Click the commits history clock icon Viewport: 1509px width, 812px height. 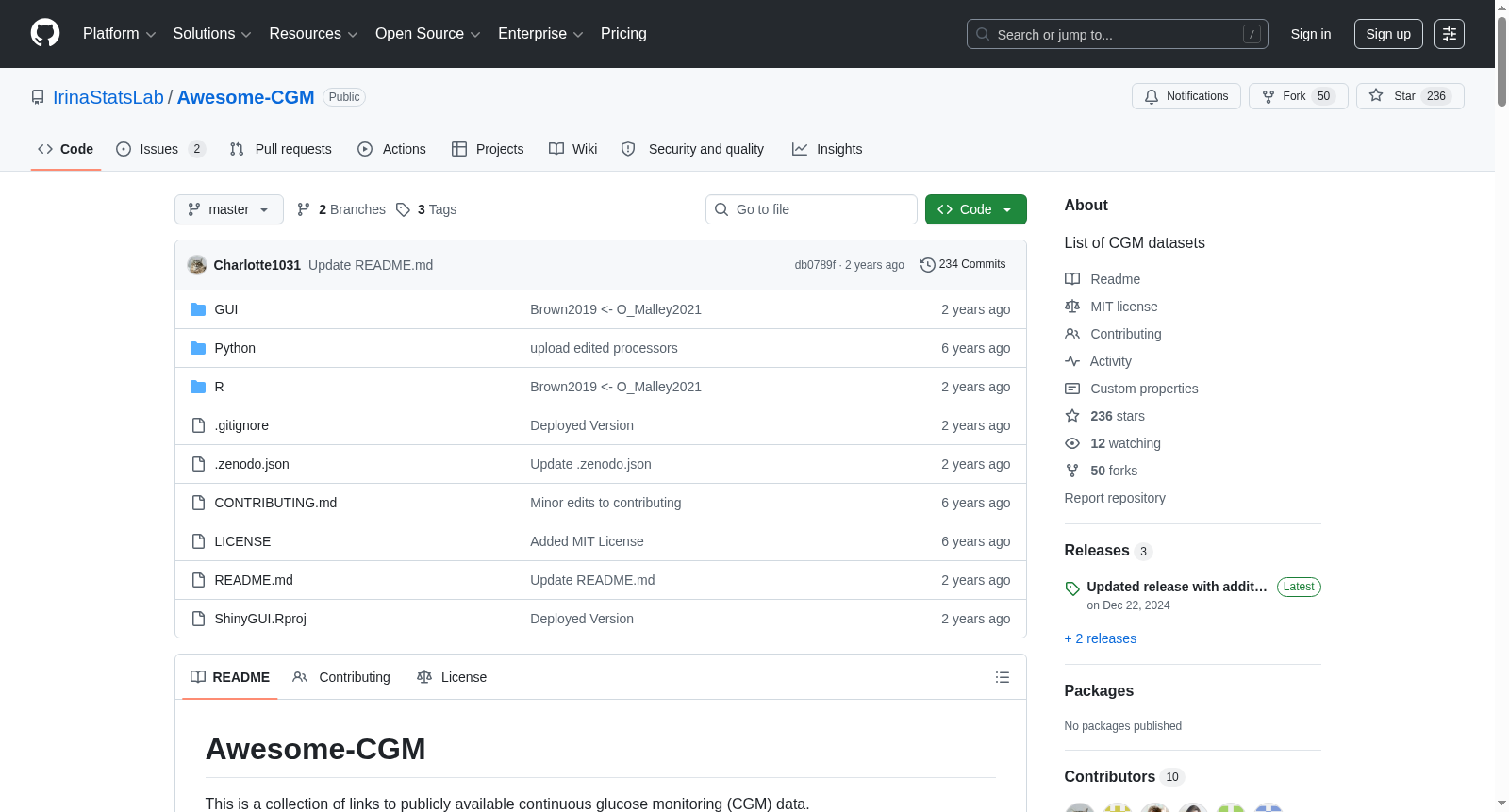pyautogui.click(x=927, y=265)
